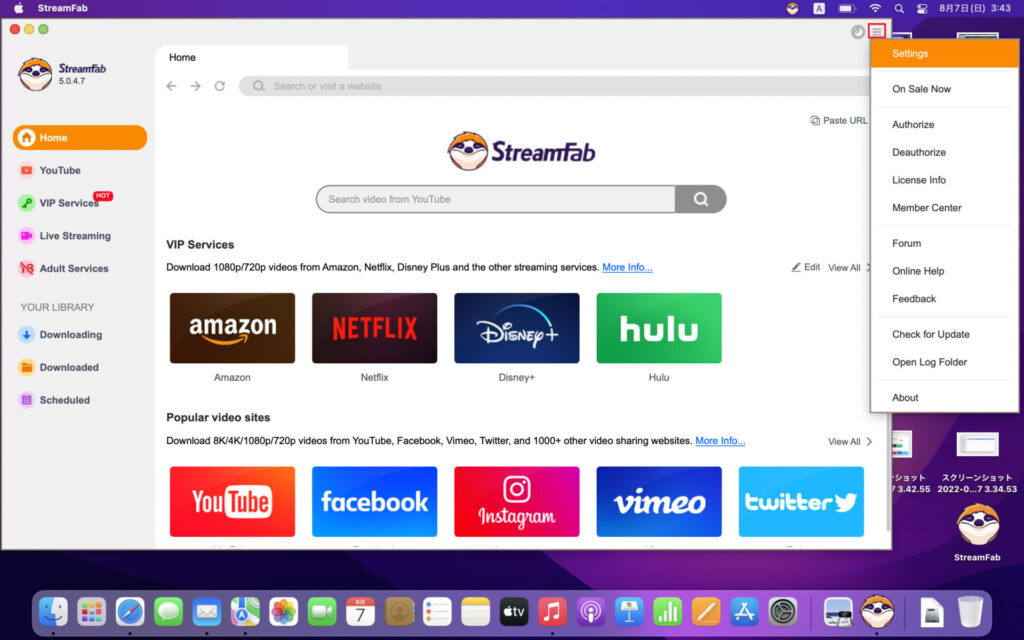
Task: Open License Info from the menu
Action: [x=944, y=180]
